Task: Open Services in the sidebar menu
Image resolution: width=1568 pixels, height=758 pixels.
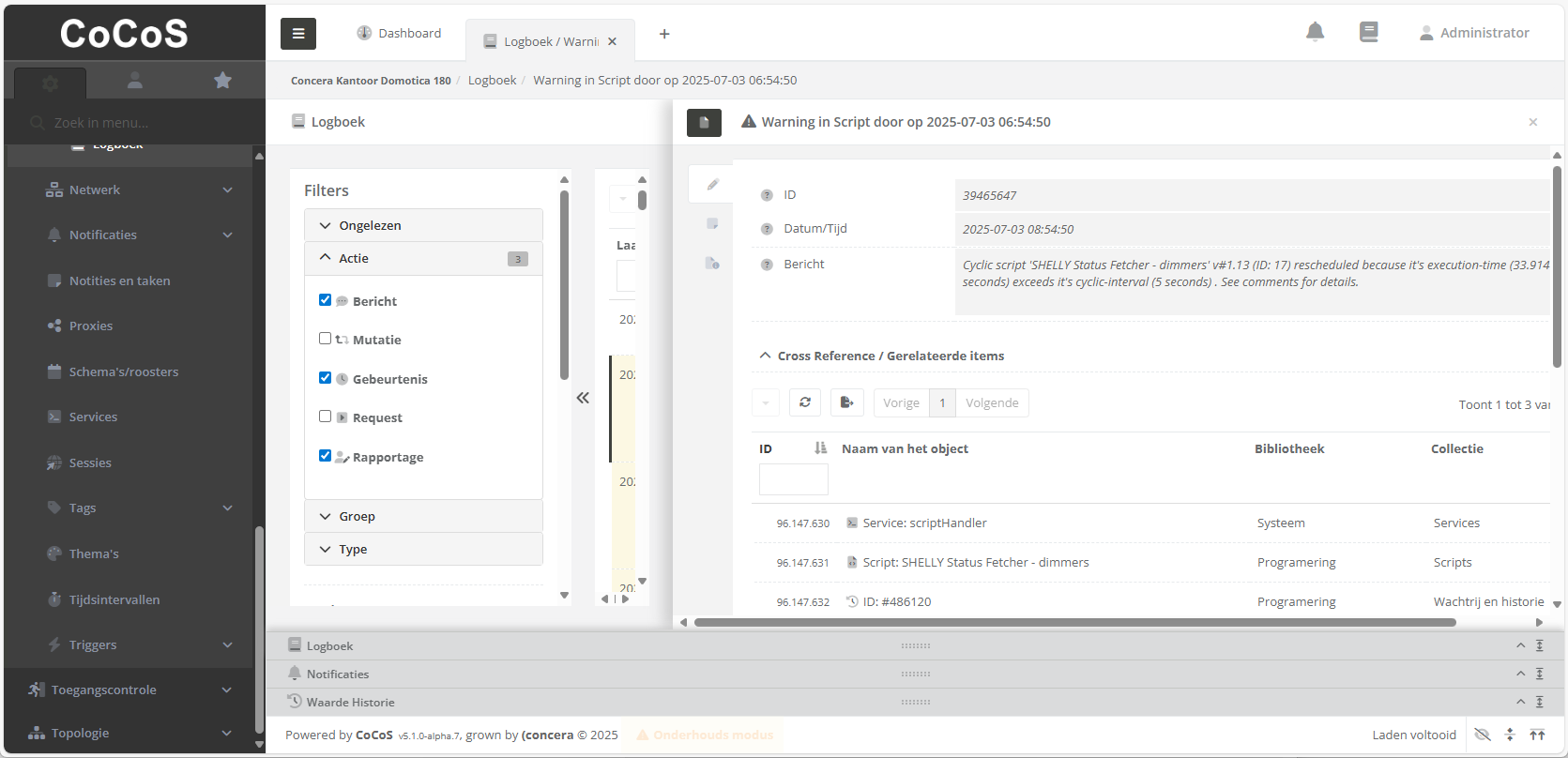Action: pyautogui.click(x=93, y=417)
